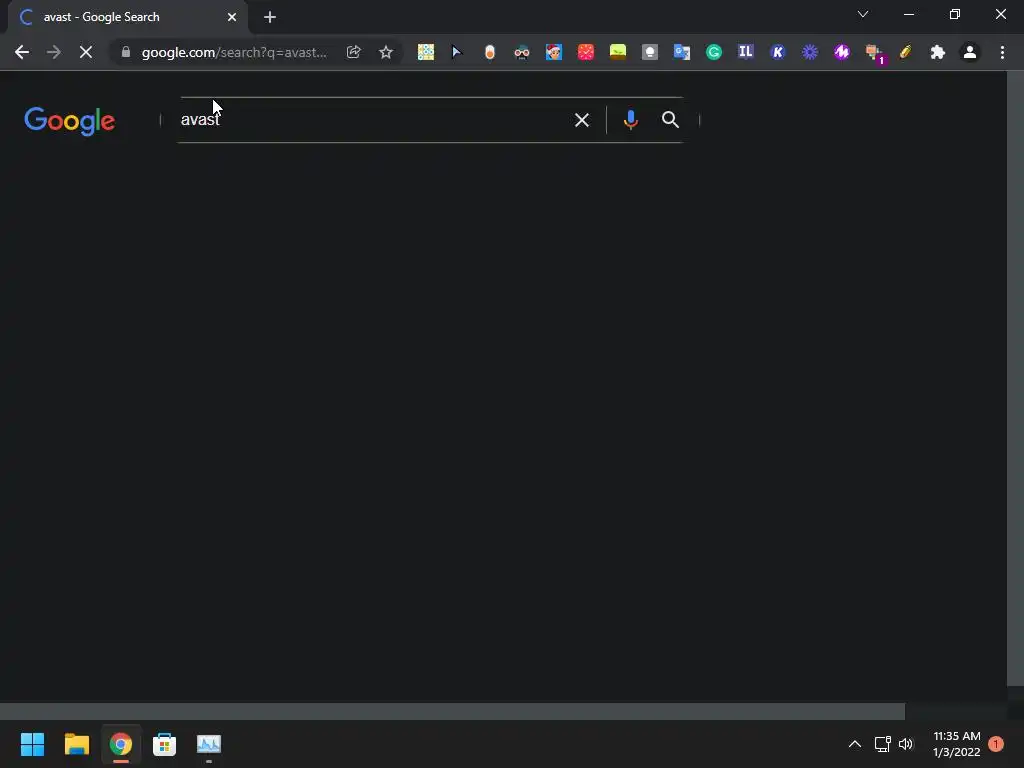Open the Extensions puzzle piece menu
1024x768 pixels.
938,52
